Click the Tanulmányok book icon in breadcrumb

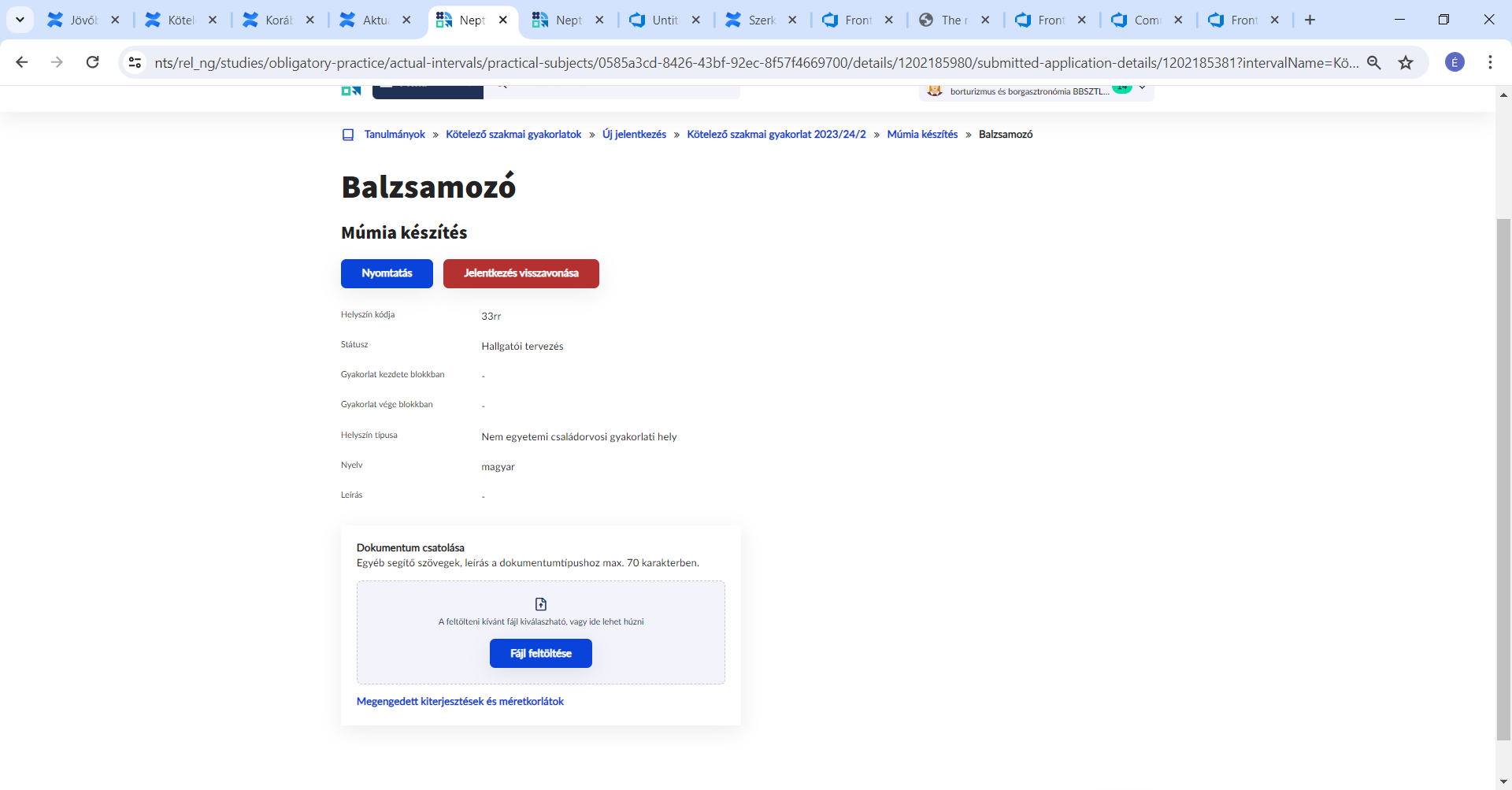click(x=348, y=135)
